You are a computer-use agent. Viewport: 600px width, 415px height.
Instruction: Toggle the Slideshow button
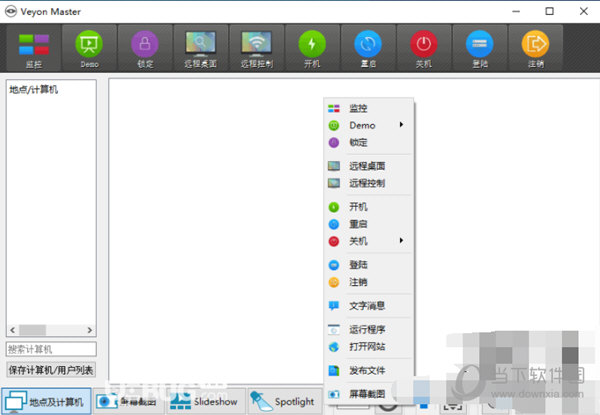pyautogui.click(x=205, y=401)
